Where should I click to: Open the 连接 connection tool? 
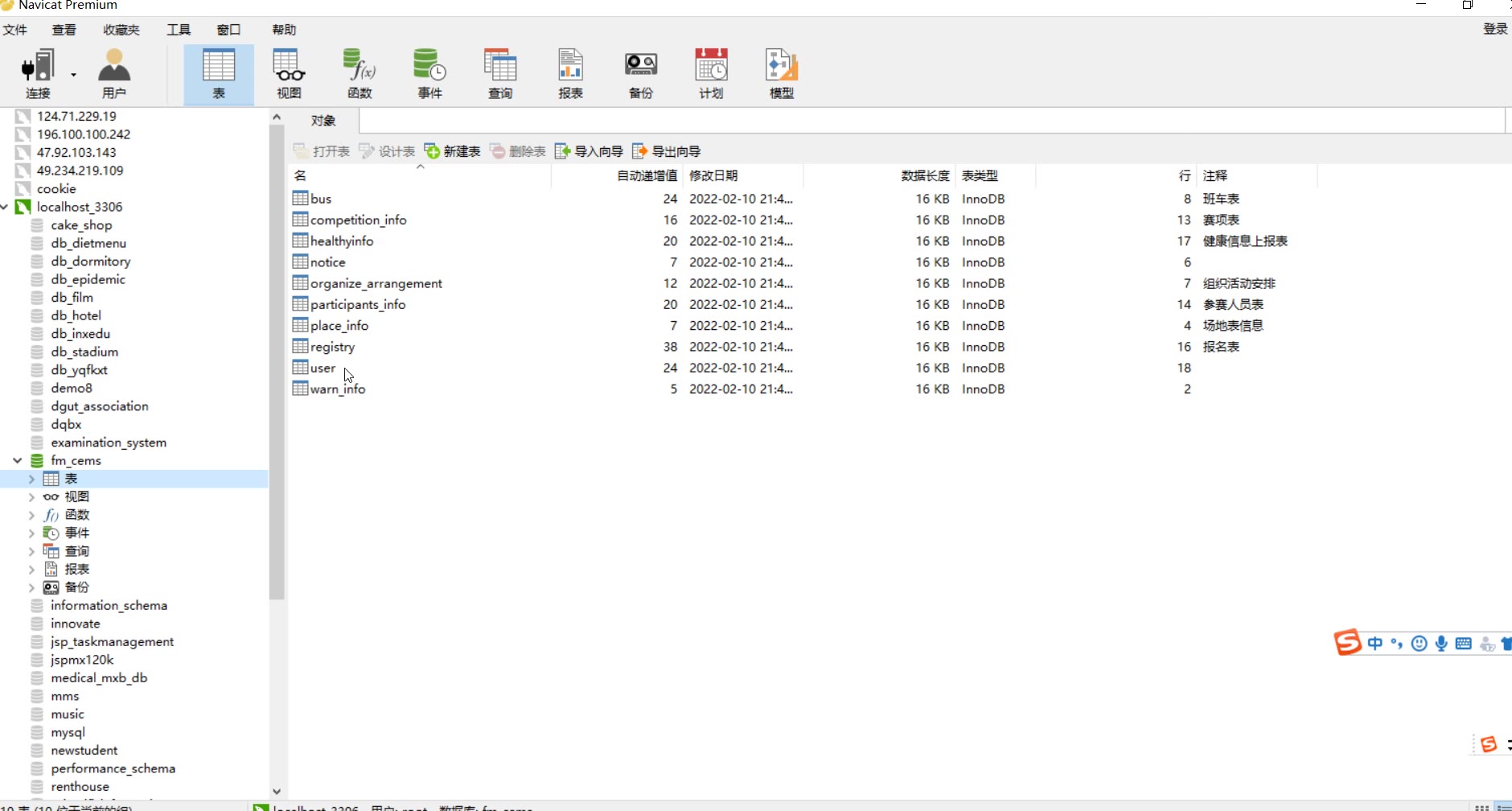click(x=37, y=74)
